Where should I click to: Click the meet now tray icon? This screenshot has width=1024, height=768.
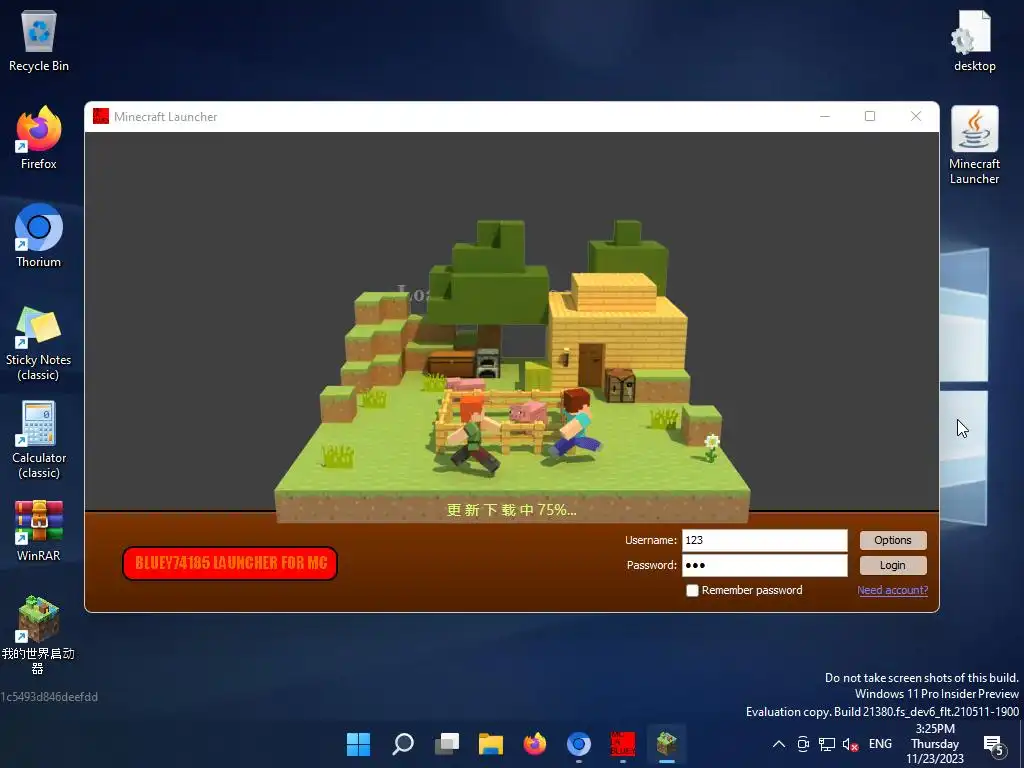[x=803, y=744]
